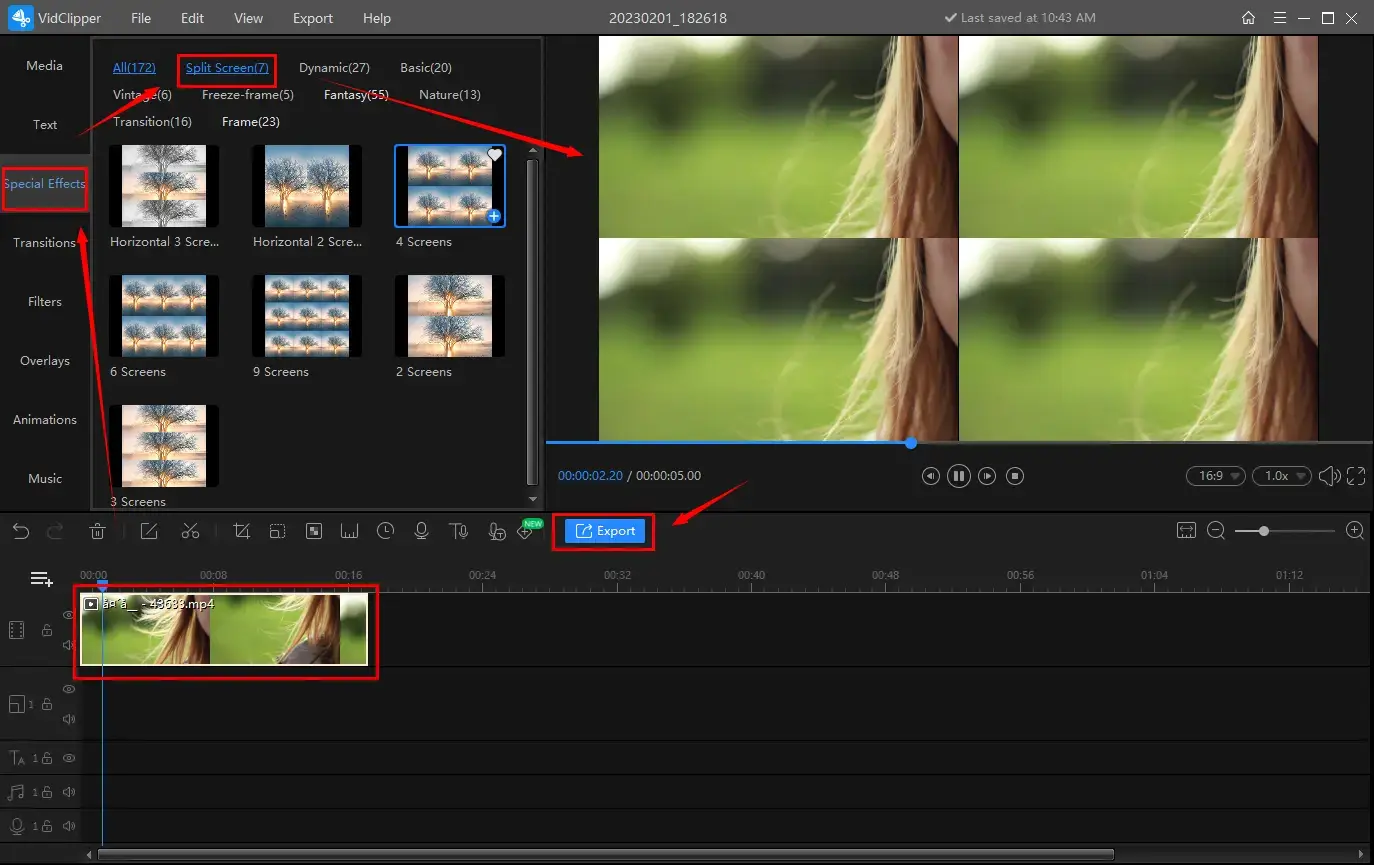Open the 16:9 aspect ratio dropdown

(x=1215, y=476)
